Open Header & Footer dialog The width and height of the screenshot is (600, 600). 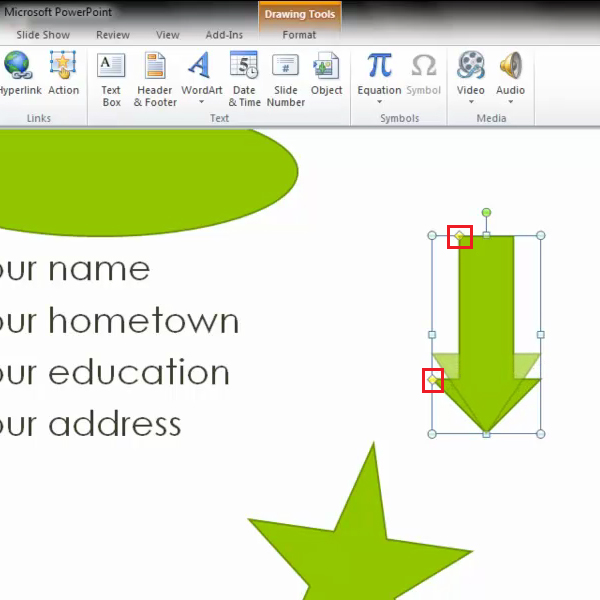[155, 80]
